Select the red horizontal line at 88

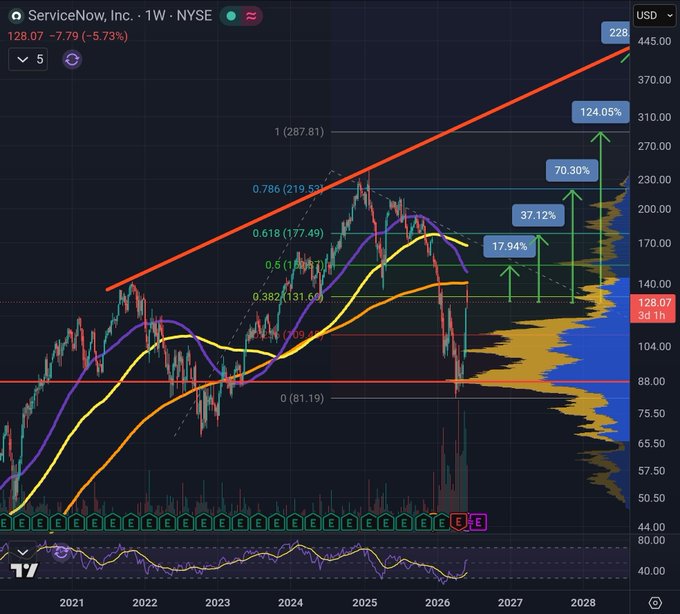point(314,382)
